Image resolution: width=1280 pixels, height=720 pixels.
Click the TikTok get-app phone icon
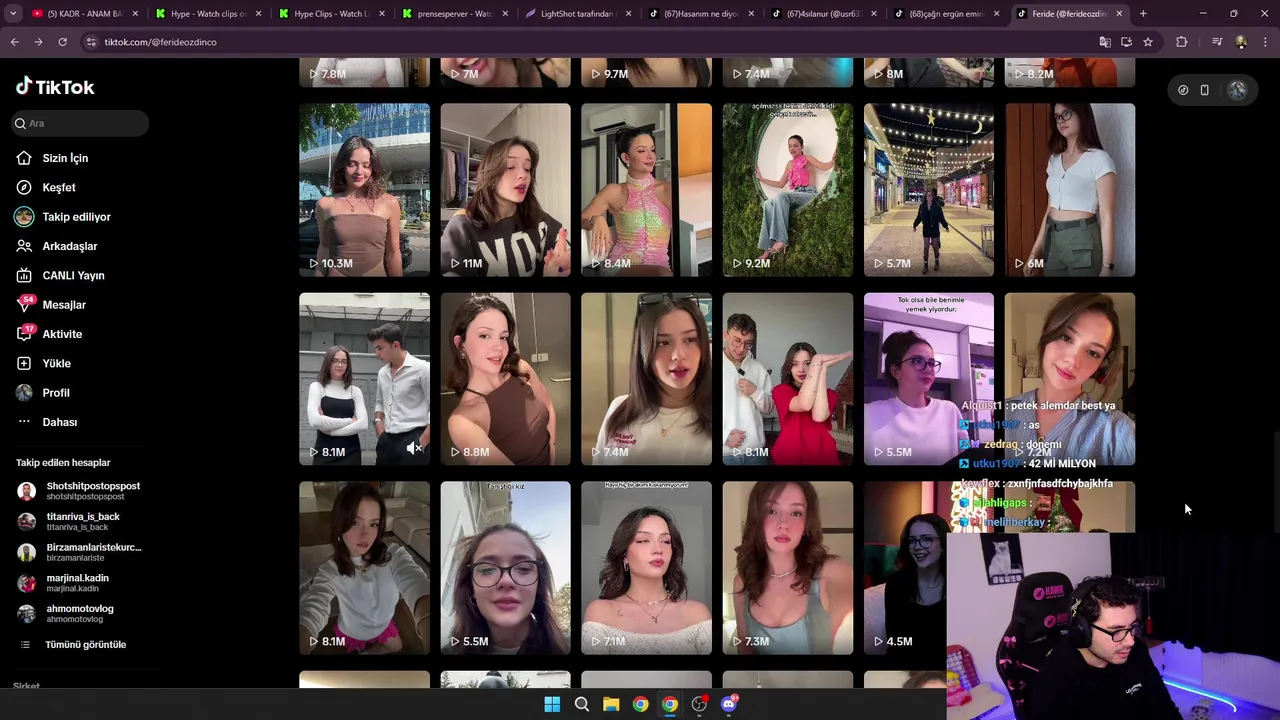[x=1205, y=90]
